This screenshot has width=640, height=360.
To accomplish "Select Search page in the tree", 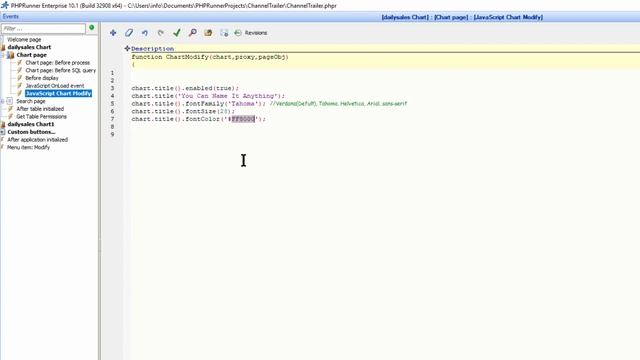I will [x=31, y=101].
